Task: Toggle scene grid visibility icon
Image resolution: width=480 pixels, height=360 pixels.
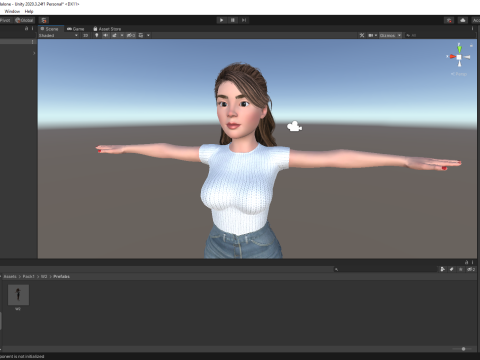Action: tap(141, 35)
